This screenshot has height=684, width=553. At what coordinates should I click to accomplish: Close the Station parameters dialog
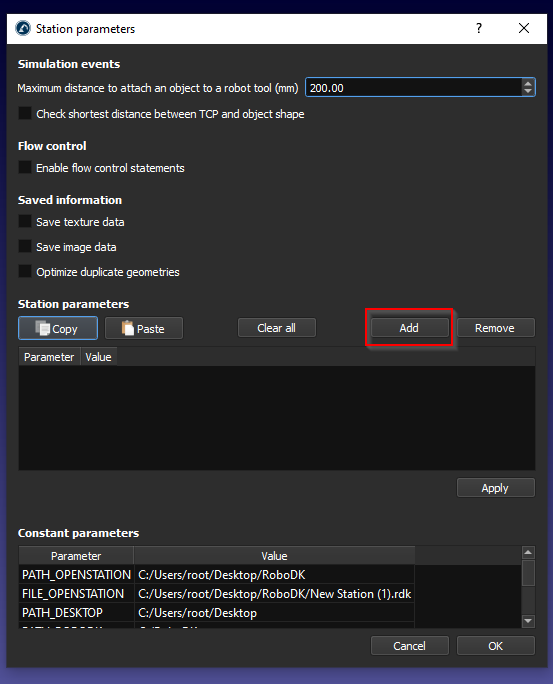[x=524, y=28]
